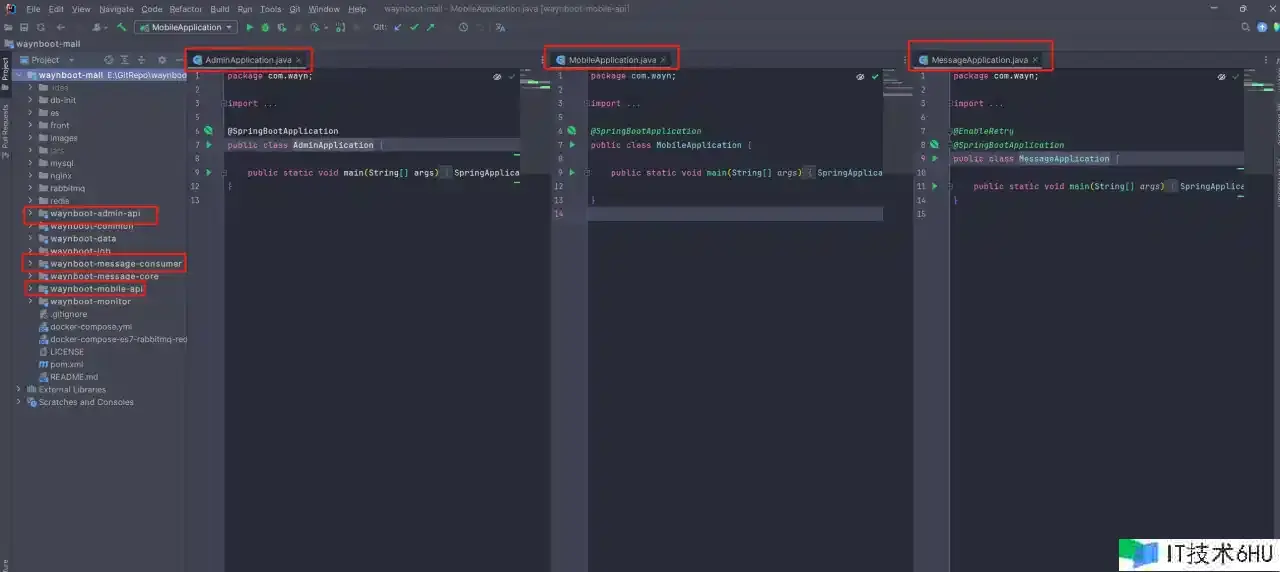Click run gutter arrow beside class MobileApplication
Viewport: 1280px width, 572px height.
click(572, 145)
